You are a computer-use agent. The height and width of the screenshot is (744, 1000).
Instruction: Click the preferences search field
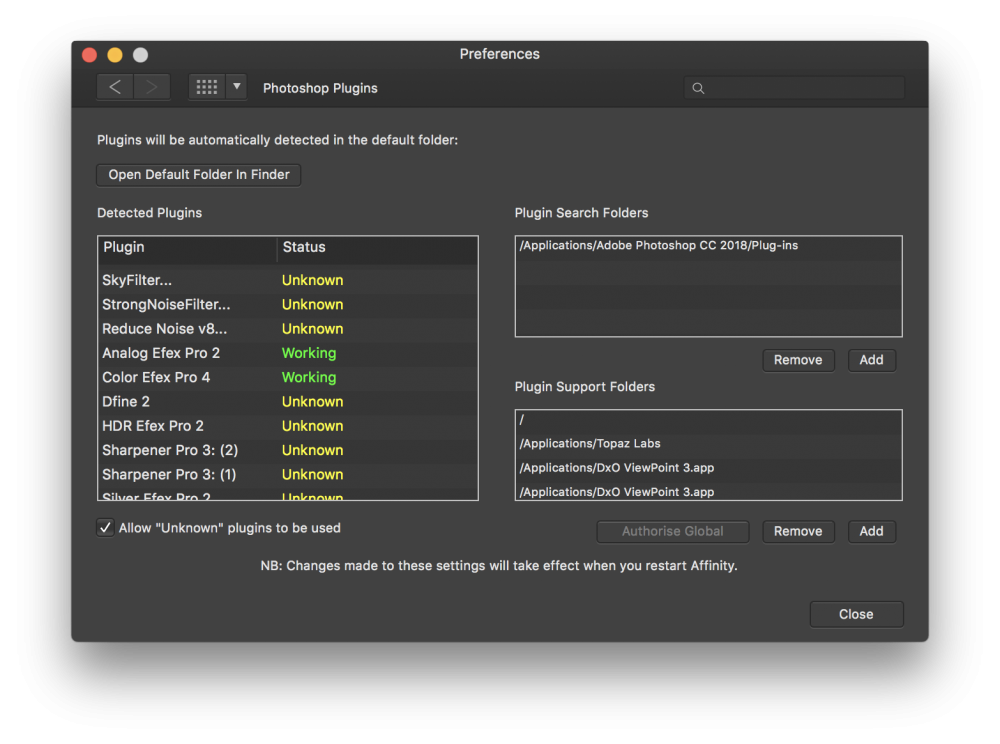[794, 88]
